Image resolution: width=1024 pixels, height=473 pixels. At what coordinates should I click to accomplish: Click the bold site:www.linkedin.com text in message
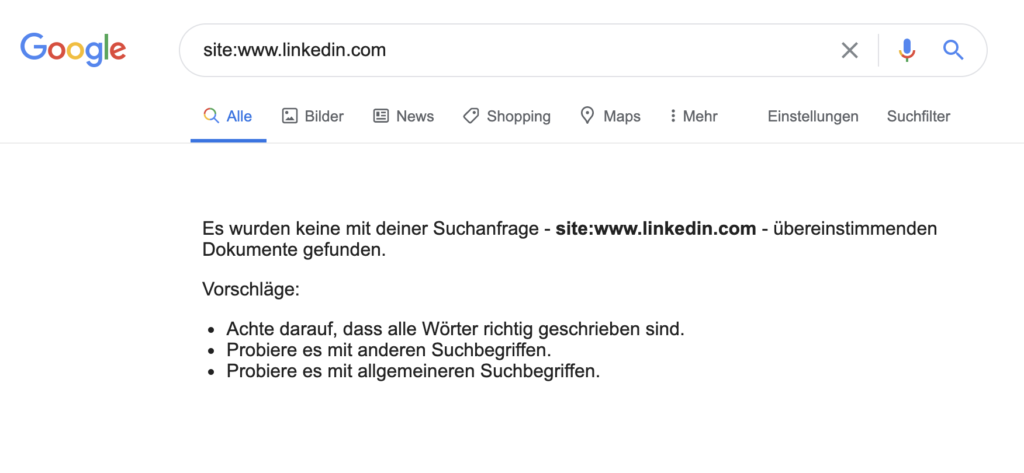(656, 229)
